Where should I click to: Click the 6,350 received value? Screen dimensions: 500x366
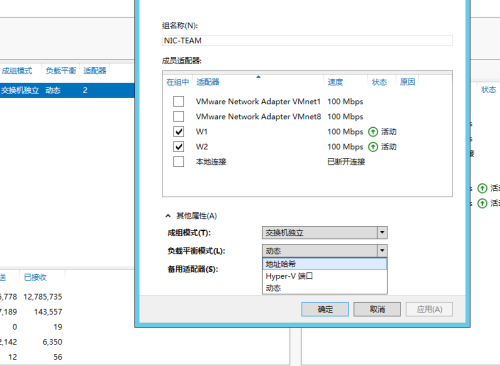point(52,342)
